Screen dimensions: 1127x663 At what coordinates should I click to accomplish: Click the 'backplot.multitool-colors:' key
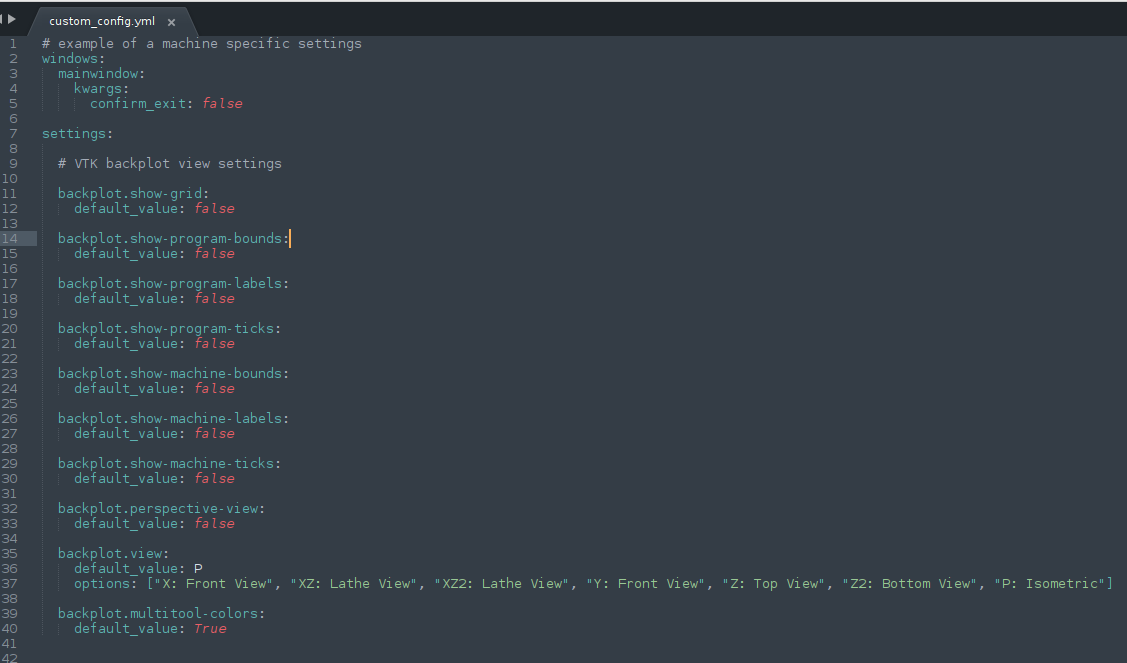(x=162, y=614)
